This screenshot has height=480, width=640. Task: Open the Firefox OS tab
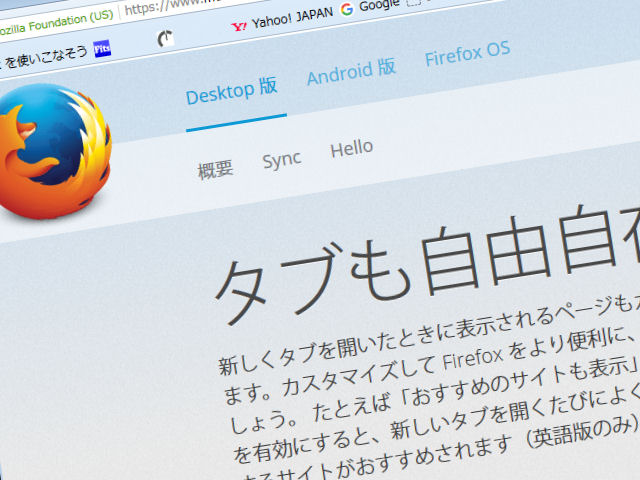pos(467,53)
